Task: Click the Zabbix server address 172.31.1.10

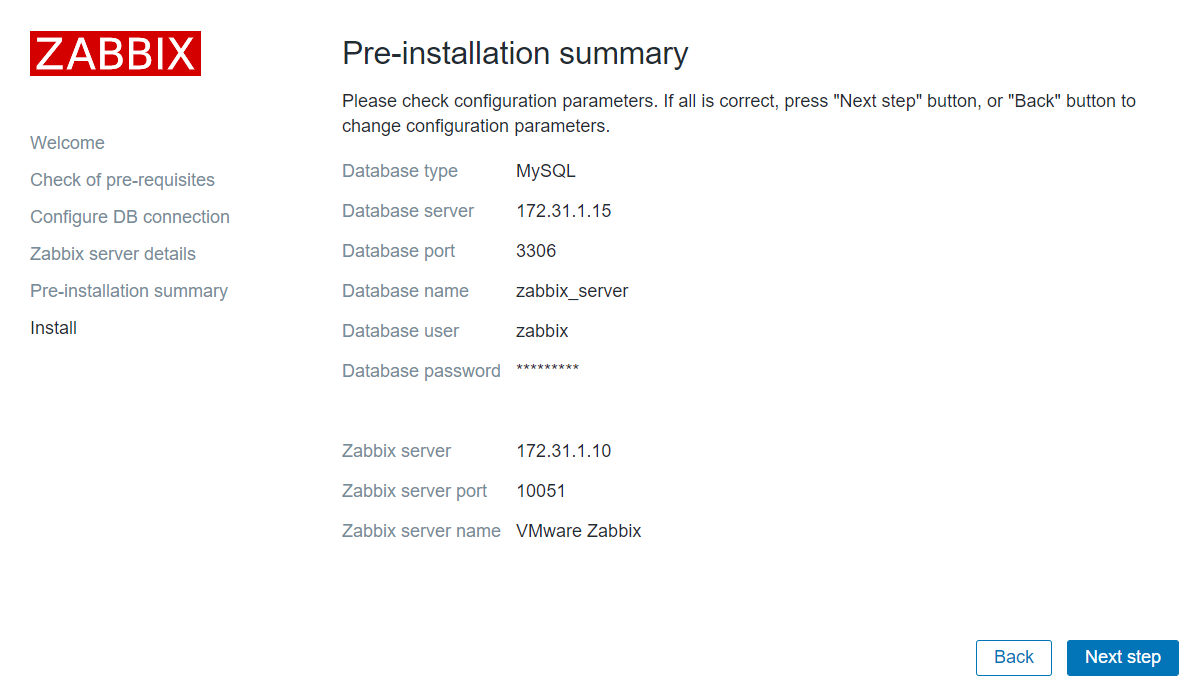Action: (563, 451)
